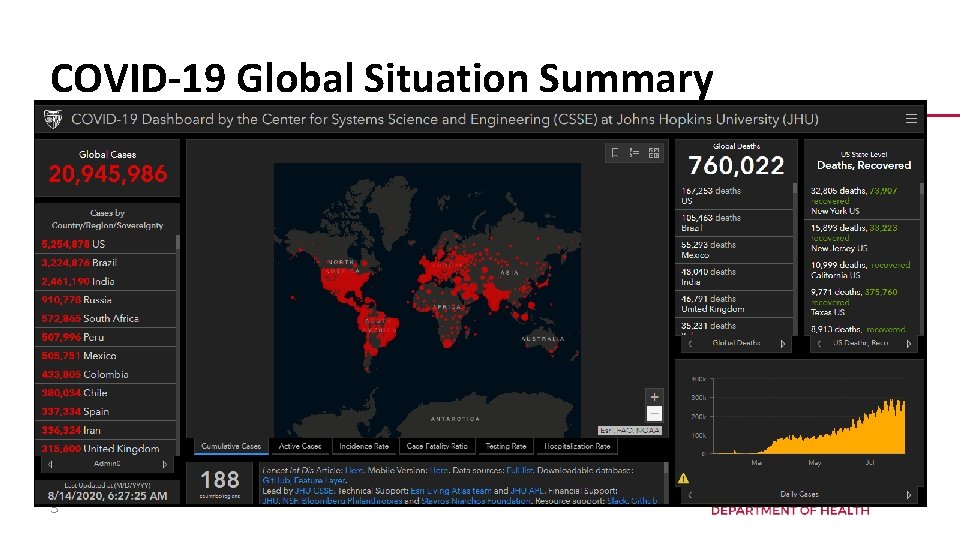The height and width of the screenshot is (540, 960).
Task: Switch to Hospitalization Rate tab
Action: [x=577, y=446]
